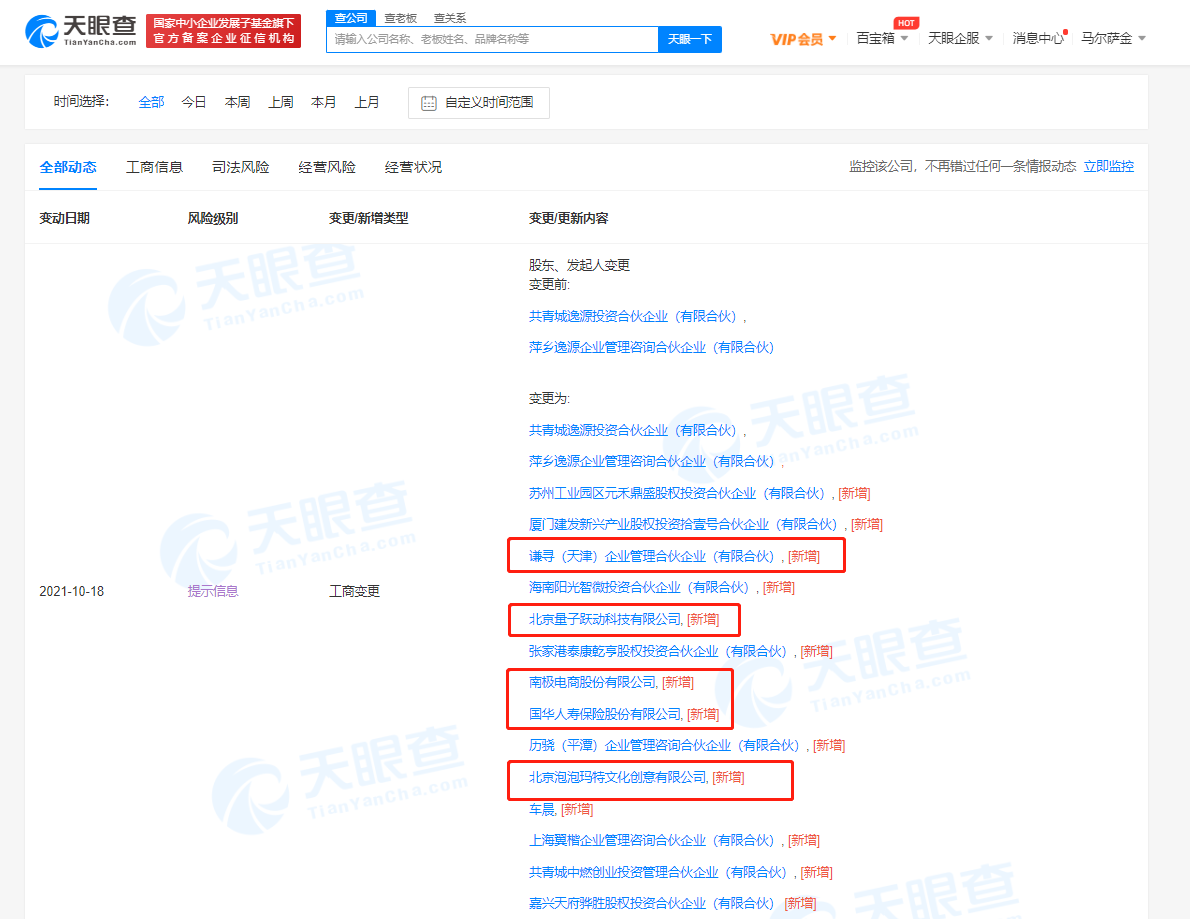The width and height of the screenshot is (1190, 919).
Task: Open 嘉兴天府骅胜股权投资合伙企业 link
Action: (x=652, y=903)
